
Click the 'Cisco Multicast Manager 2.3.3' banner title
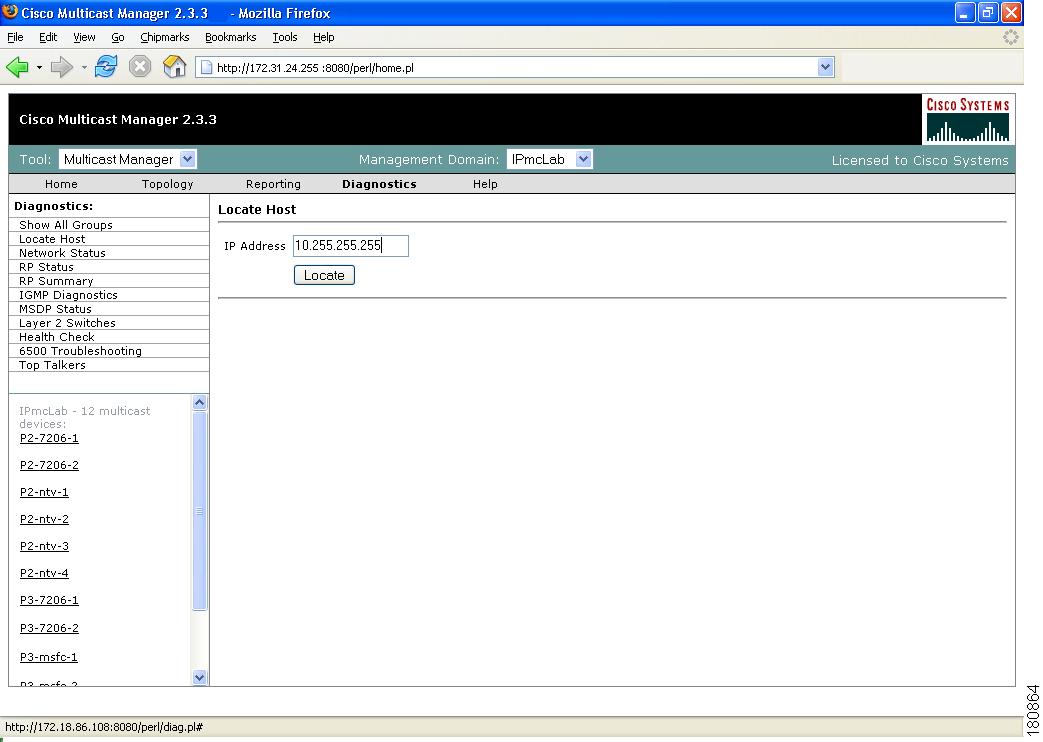click(x=118, y=120)
